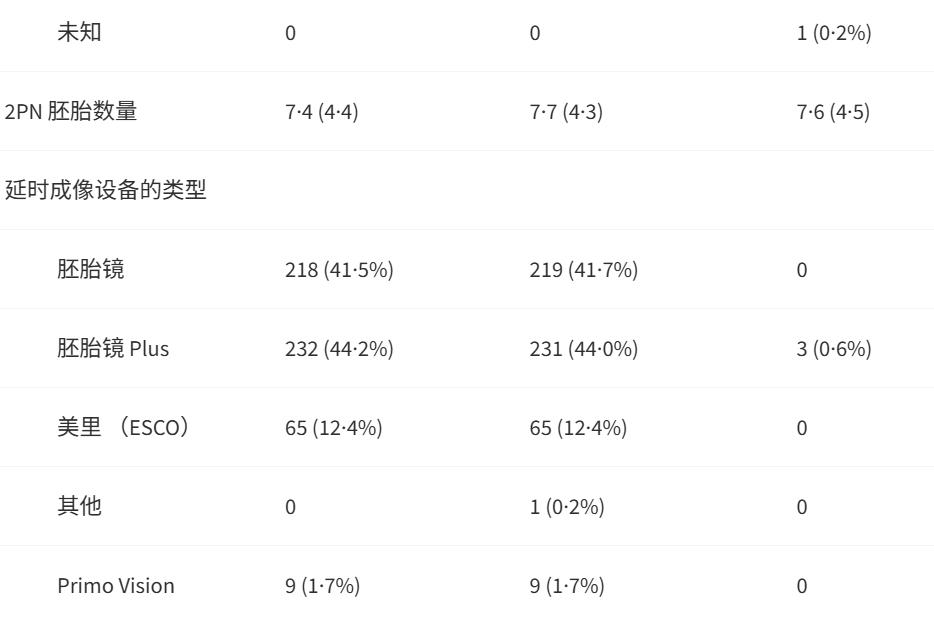Select first 9 (1·7%) in Primo Vision row

pyautogui.click(x=322, y=586)
